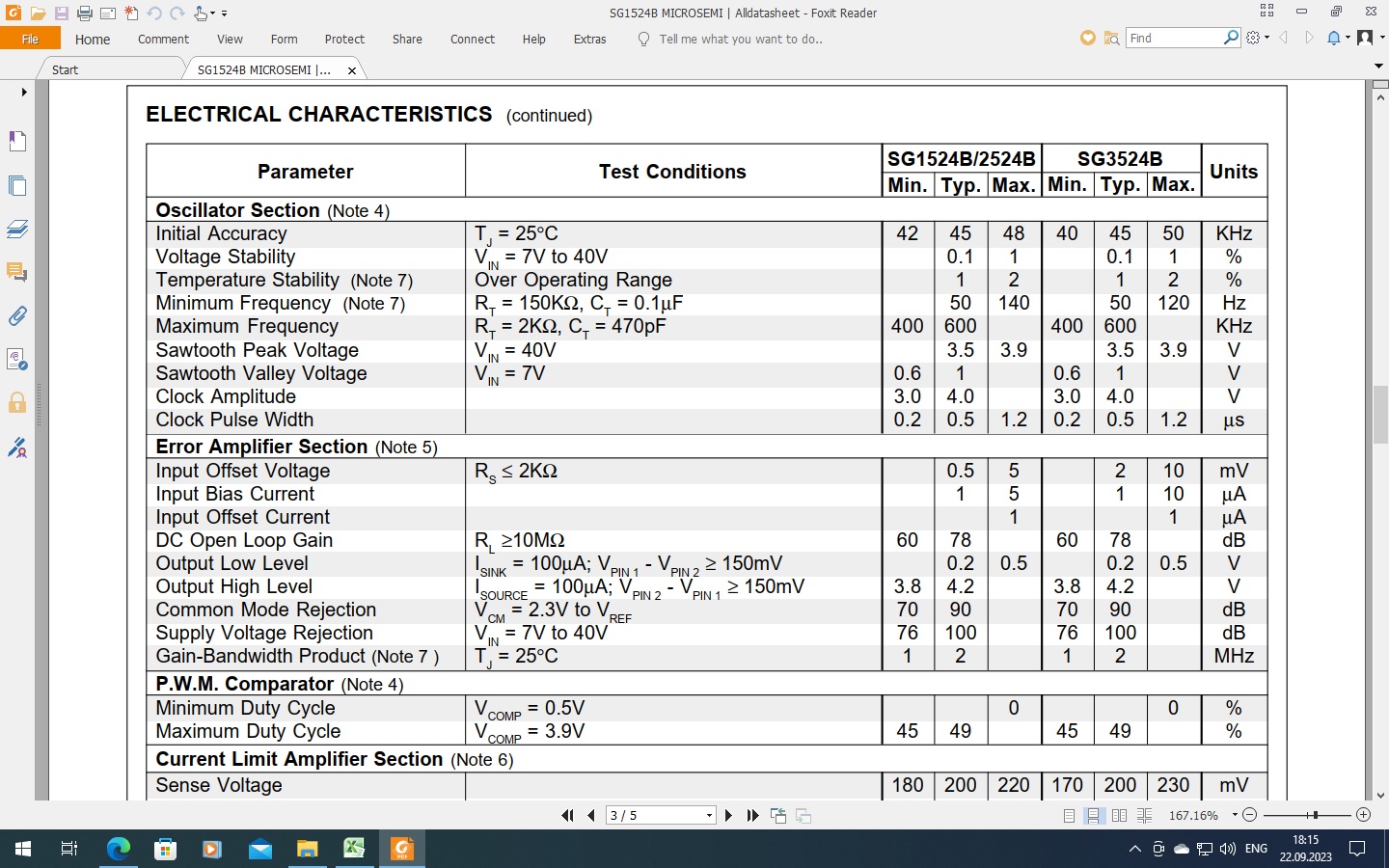Image resolution: width=1389 pixels, height=868 pixels.
Task: Open the Bookmarks panel icon
Action: pyautogui.click(x=17, y=141)
